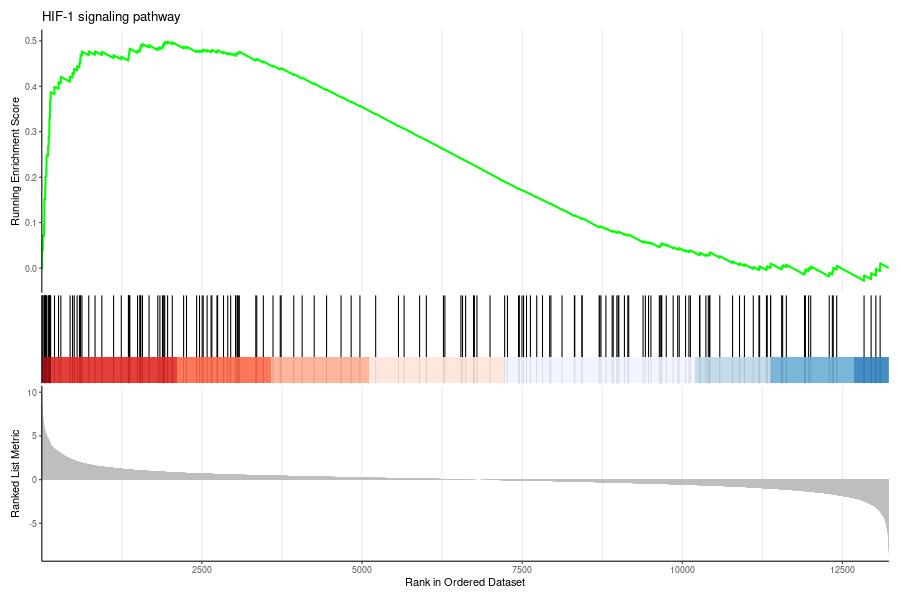Click the salmon color band segment
The image size is (900, 600).
320,370
